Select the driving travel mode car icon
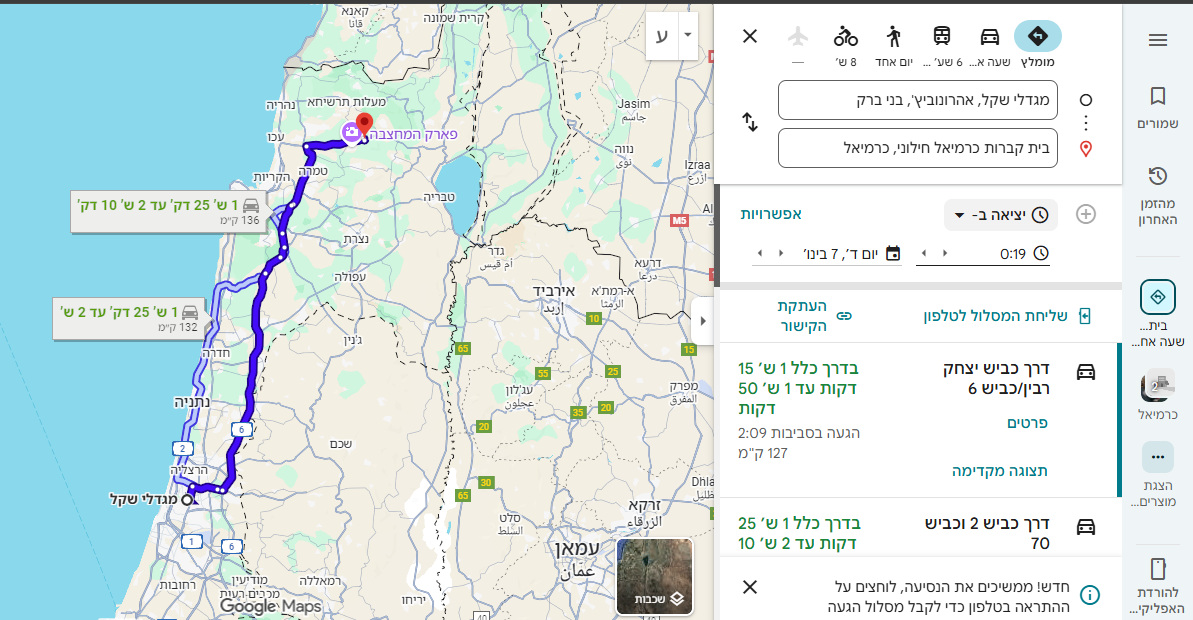The width and height of the screenshot is (1193, 620). pyautogui.click(x=989, y=37)
